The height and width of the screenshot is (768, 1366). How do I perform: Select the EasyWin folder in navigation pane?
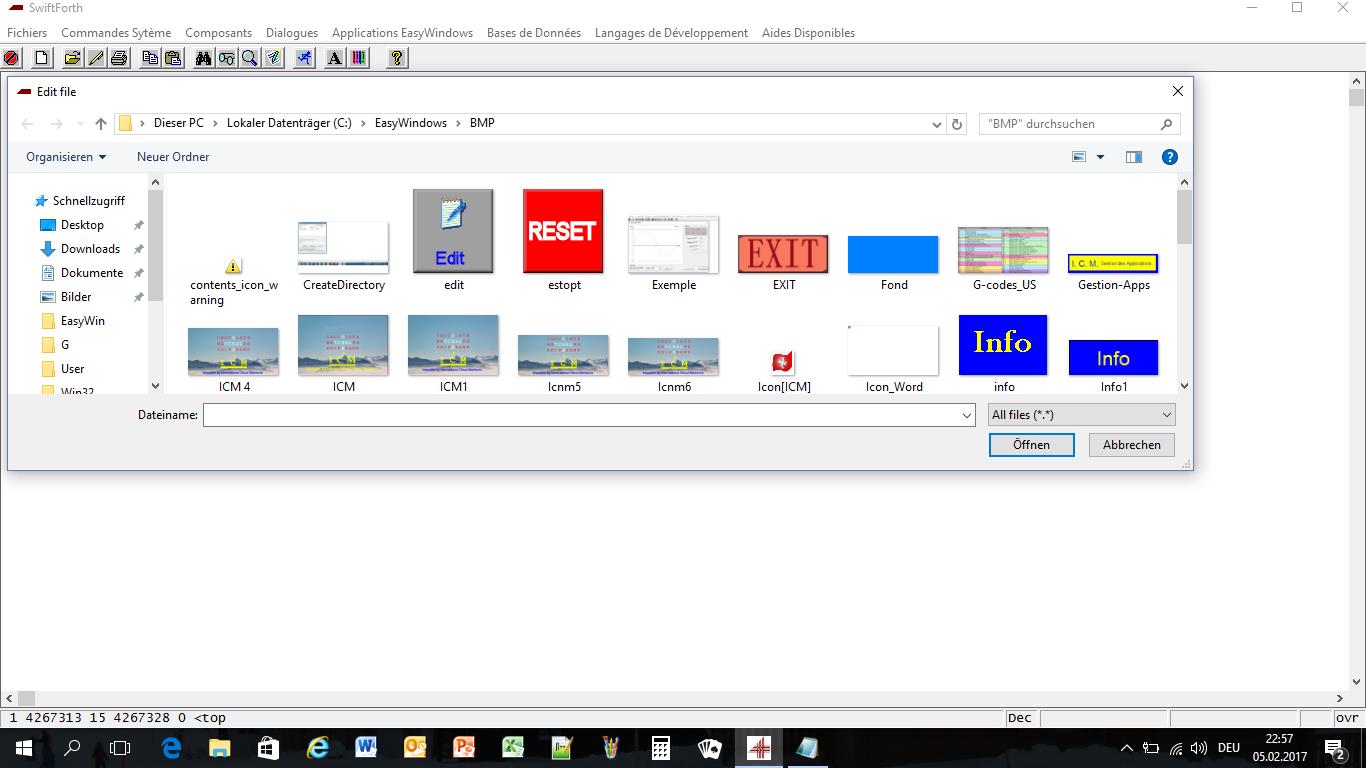coord(83,321)
